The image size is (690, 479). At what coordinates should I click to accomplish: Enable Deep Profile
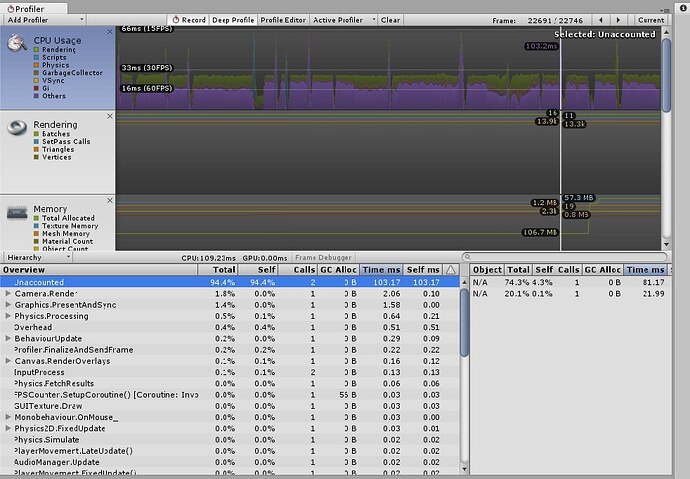[233, 20]
